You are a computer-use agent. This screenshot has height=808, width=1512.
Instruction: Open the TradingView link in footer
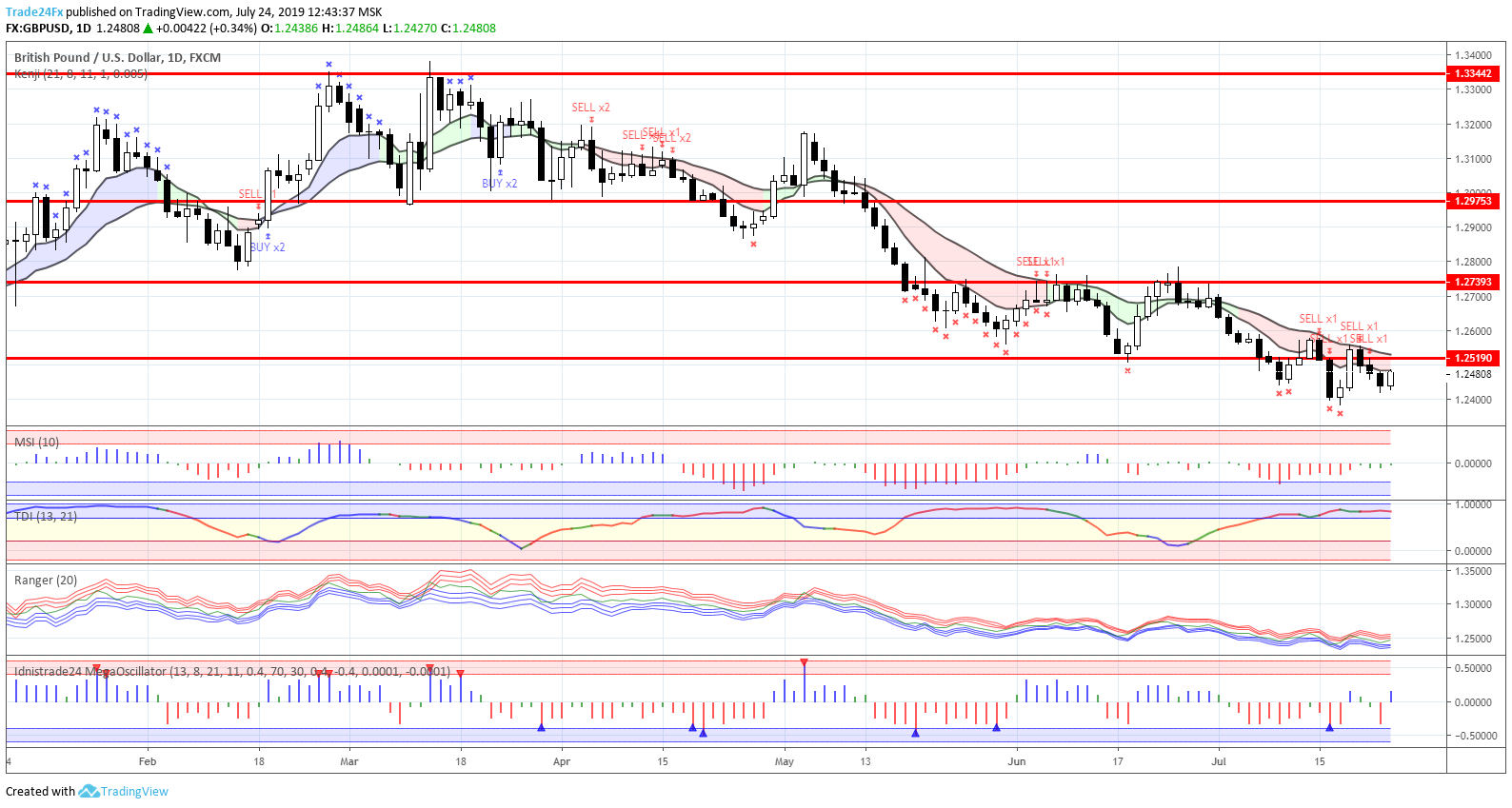pos(134,792)
